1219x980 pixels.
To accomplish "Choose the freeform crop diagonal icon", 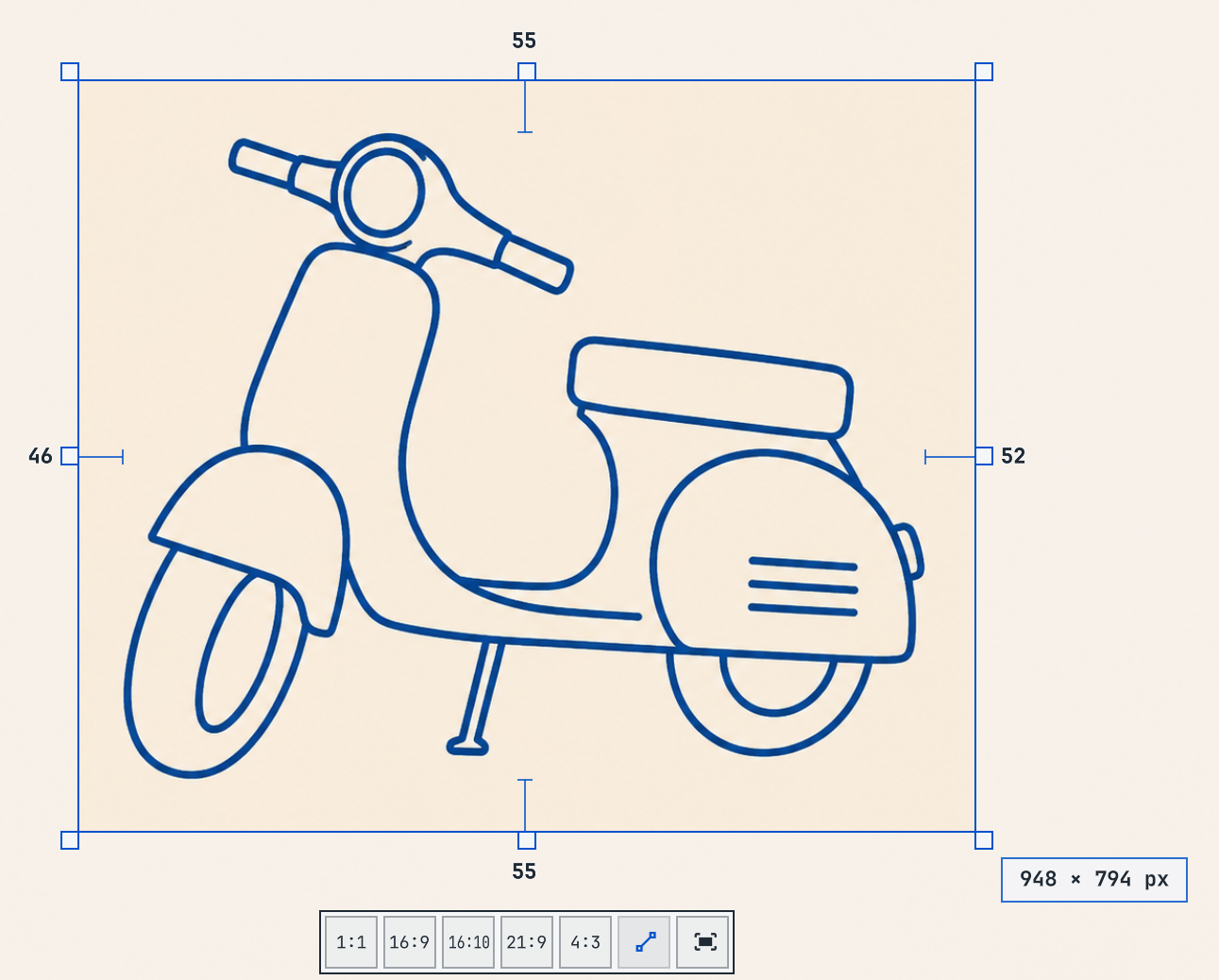I will point(645,942).
